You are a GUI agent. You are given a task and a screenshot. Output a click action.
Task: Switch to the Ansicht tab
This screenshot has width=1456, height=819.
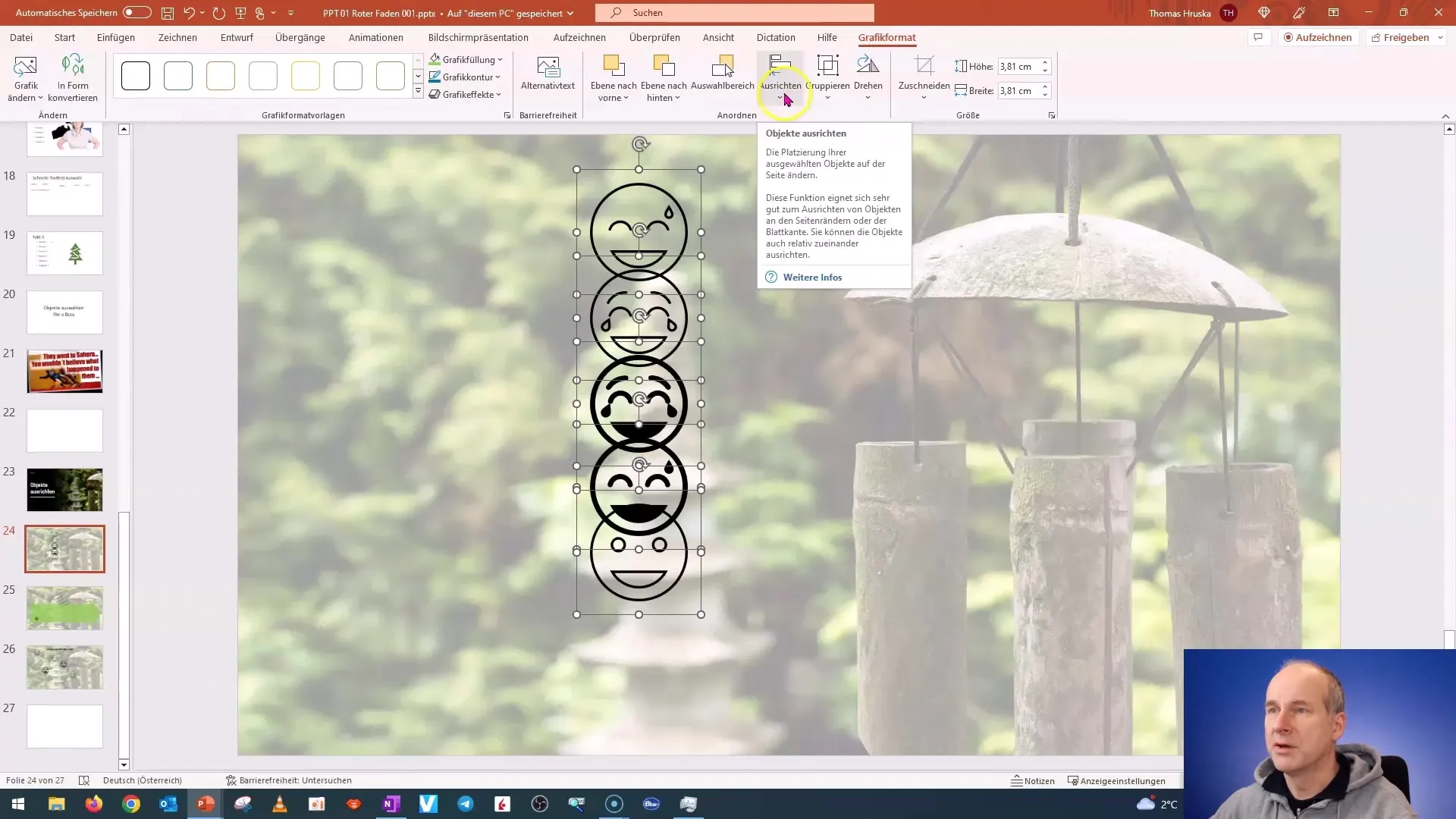tap(718, 37)
